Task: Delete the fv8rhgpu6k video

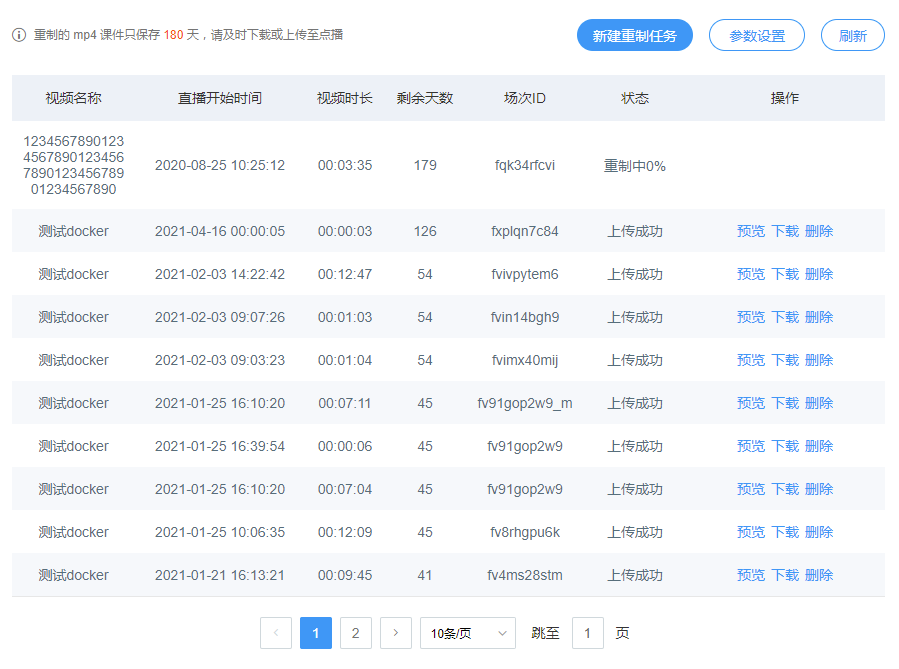Action: (x=819, y=532)
